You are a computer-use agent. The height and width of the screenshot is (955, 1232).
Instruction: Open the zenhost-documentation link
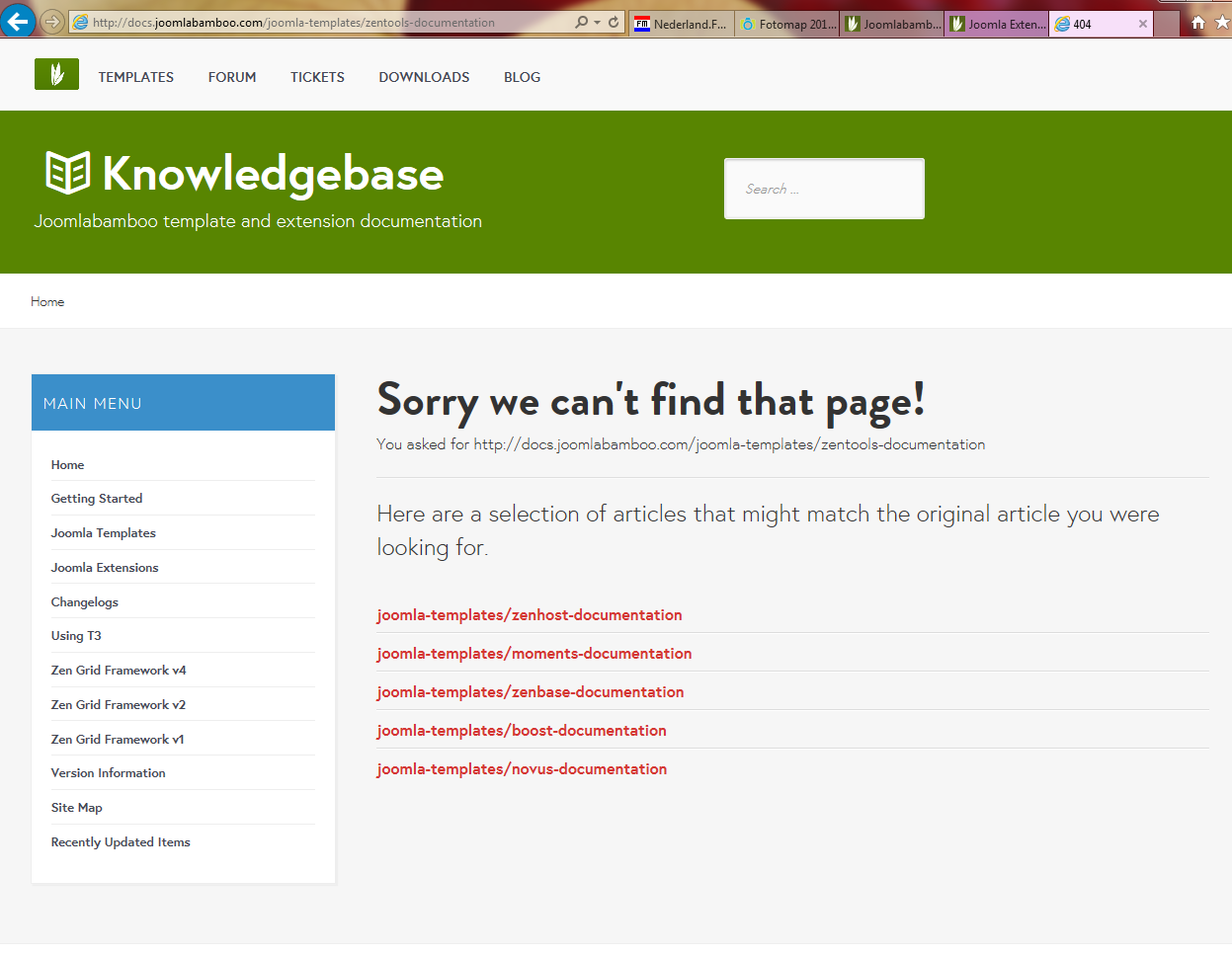tap(530, 615)
